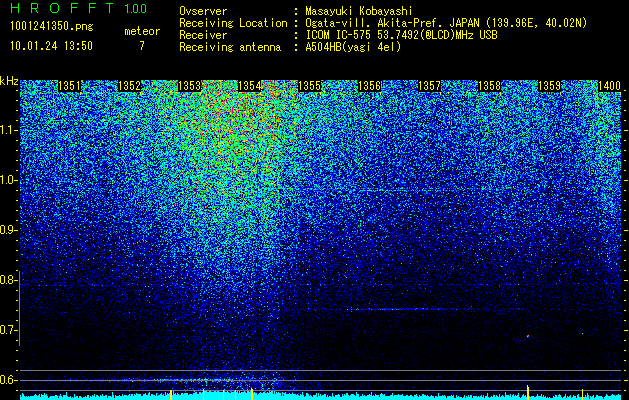Click the date 10.01.24 13:50
Image resolution: width=629 pixels, height=400 pixels.
(51, 46)
